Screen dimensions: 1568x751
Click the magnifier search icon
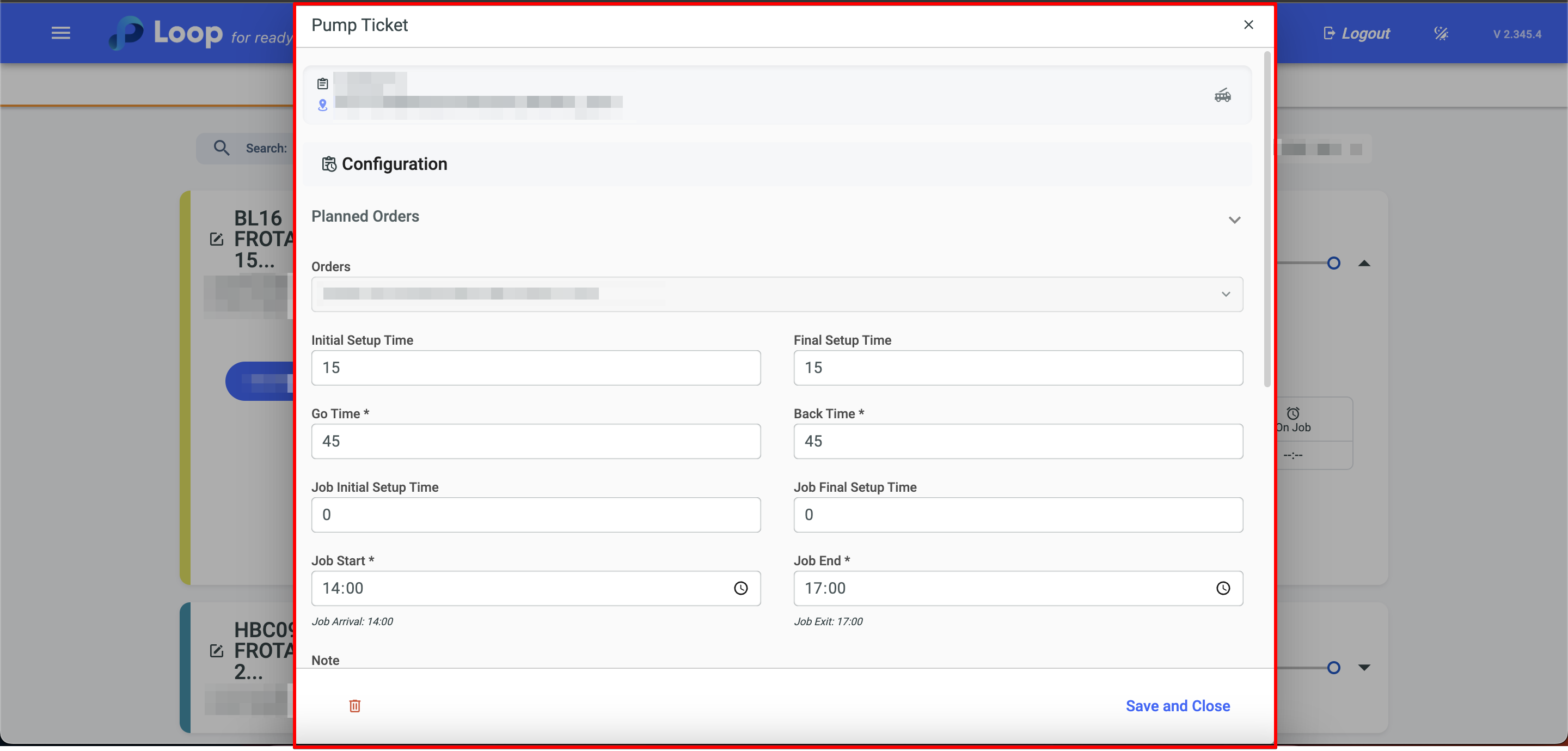(x=222, y=148)
